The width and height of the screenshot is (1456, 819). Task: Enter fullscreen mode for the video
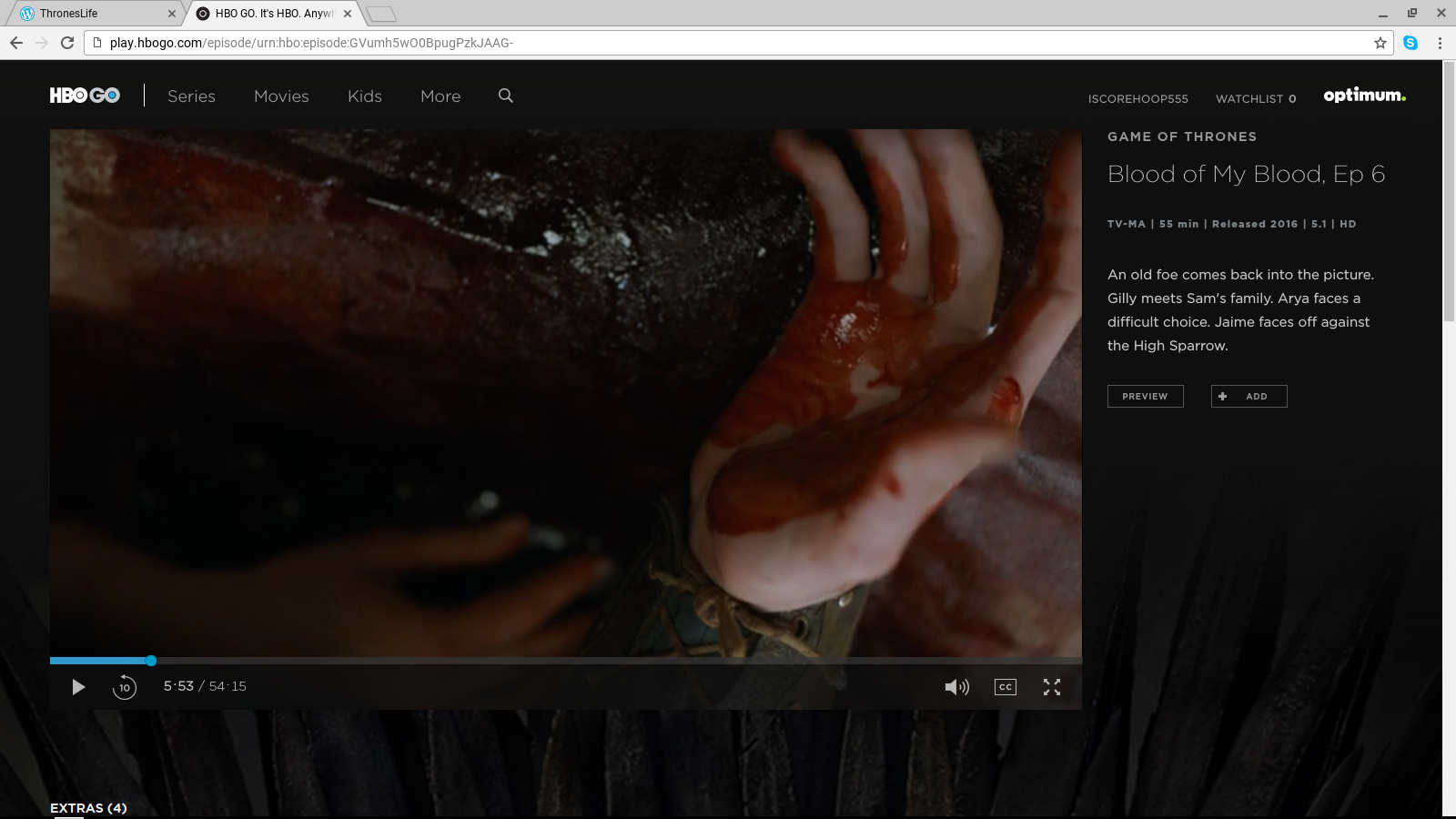pyautogui.click(x=1052, y=687)
